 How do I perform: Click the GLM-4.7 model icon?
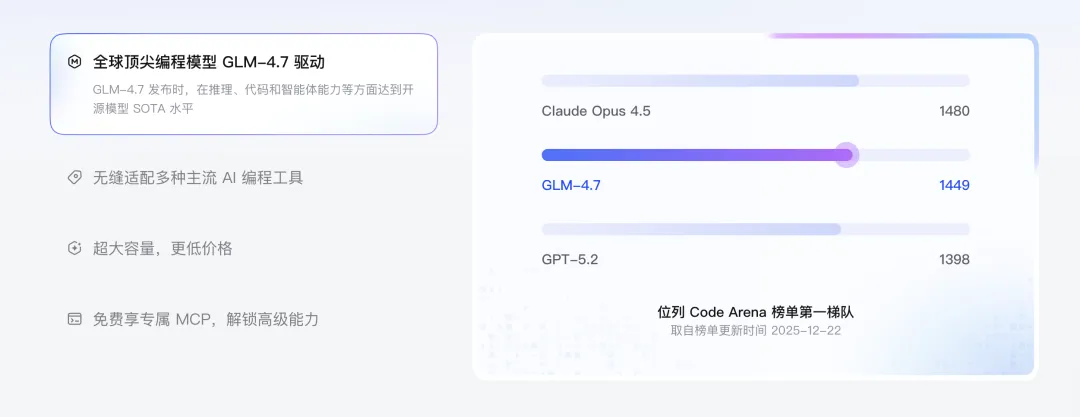74,62
